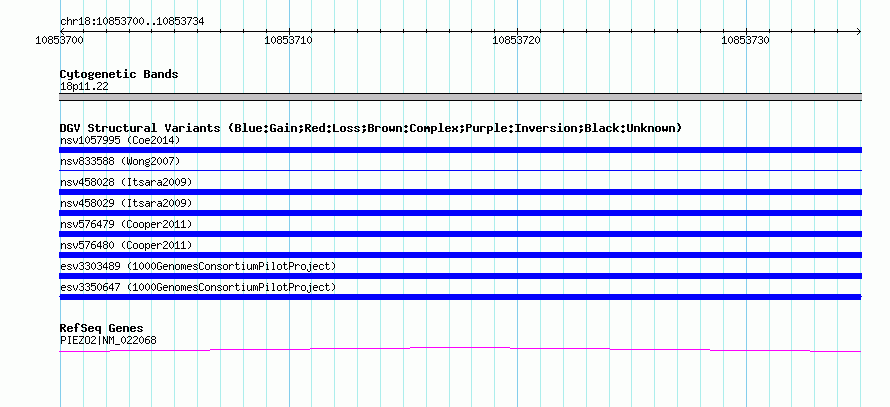Click the nsv576479 (Cooper2011) label

pos(125,224)
